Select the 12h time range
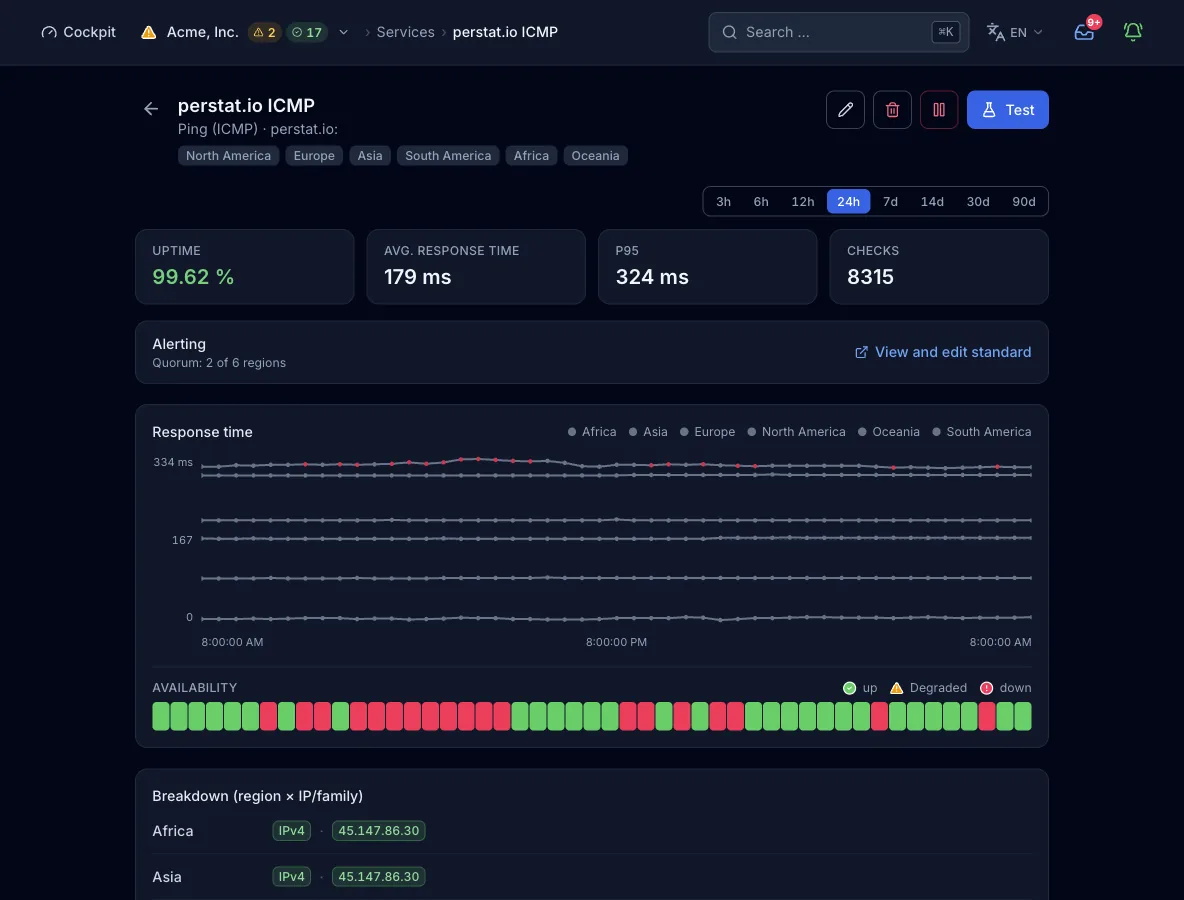The image size is (1184, 900). (x=803, y=202)
